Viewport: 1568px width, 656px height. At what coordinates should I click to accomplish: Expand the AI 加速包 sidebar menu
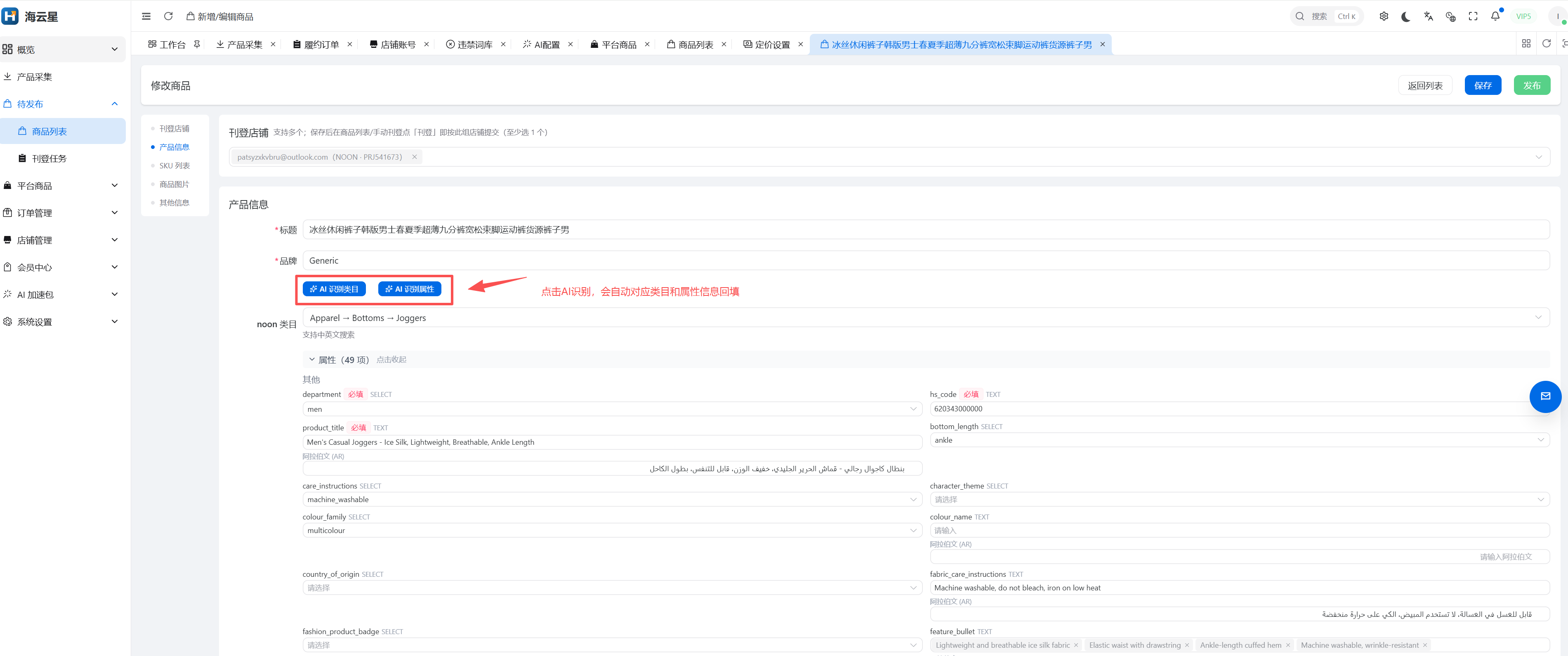point(63,295)
